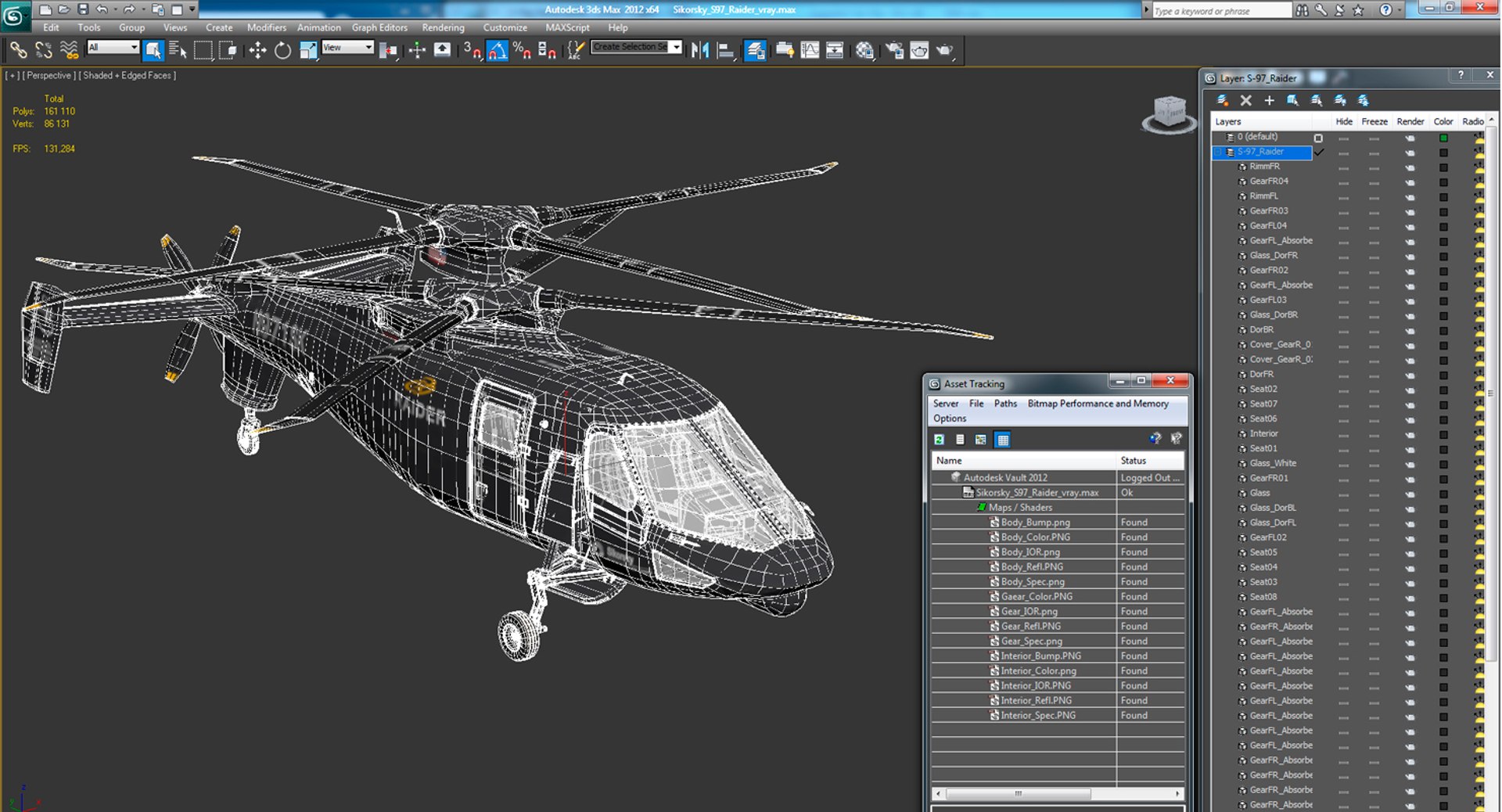Open the selection filter 'All' dropdown
This screenshot has height=812, width=1502.
[x=113, y=47]
